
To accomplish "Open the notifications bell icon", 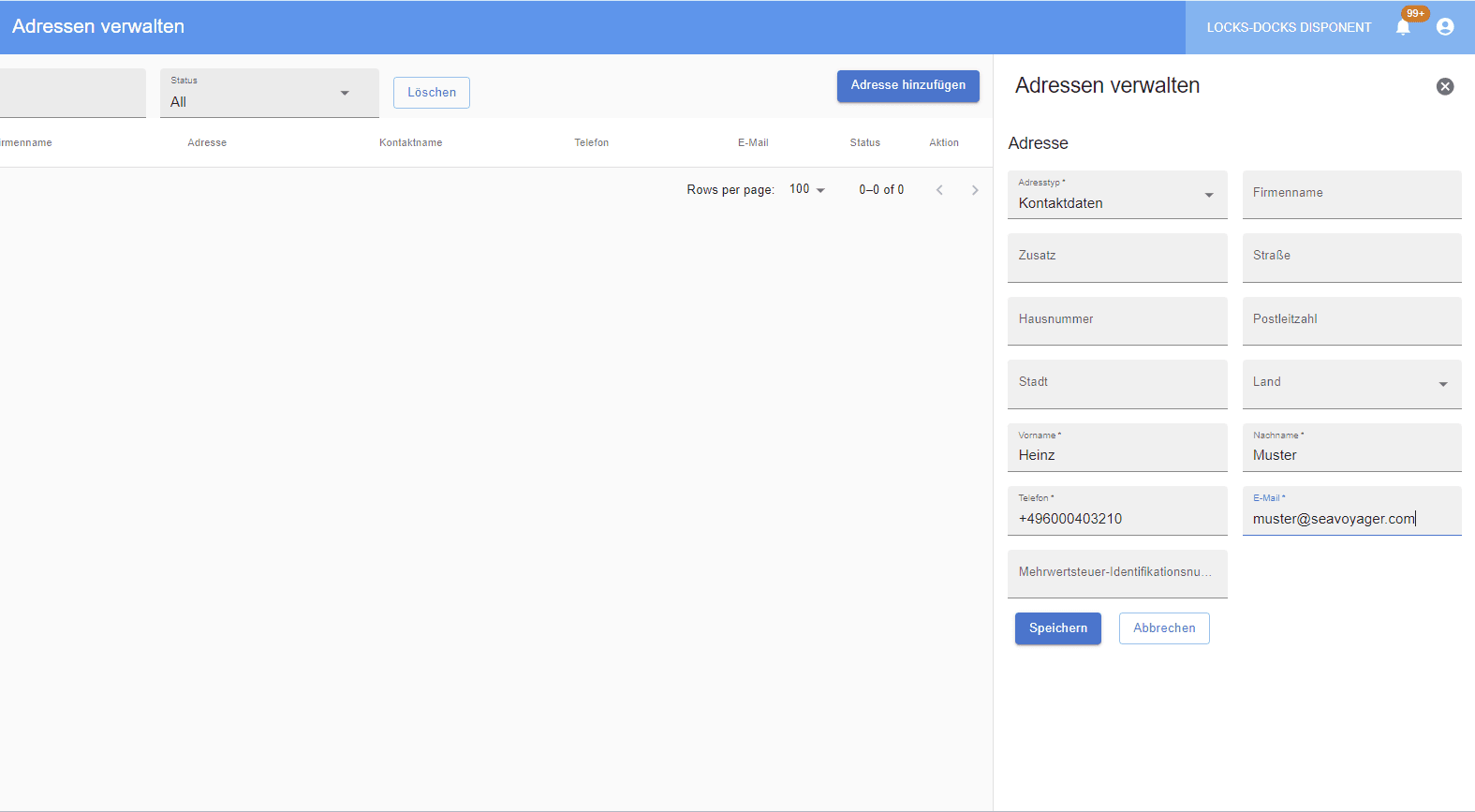I will pos(1402,27).
